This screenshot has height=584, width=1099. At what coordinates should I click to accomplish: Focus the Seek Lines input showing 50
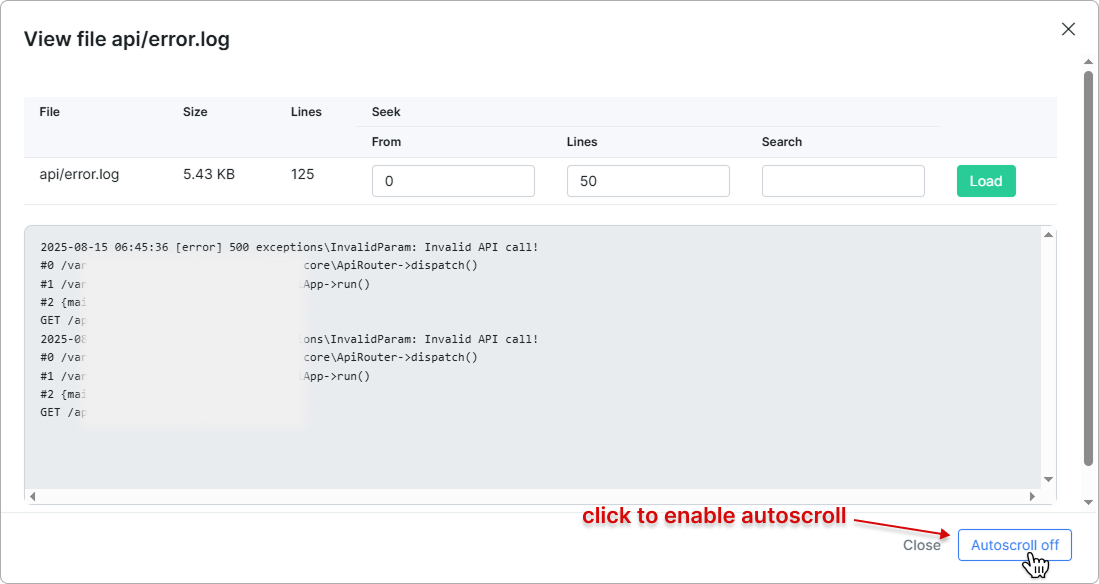click(648, 181)
